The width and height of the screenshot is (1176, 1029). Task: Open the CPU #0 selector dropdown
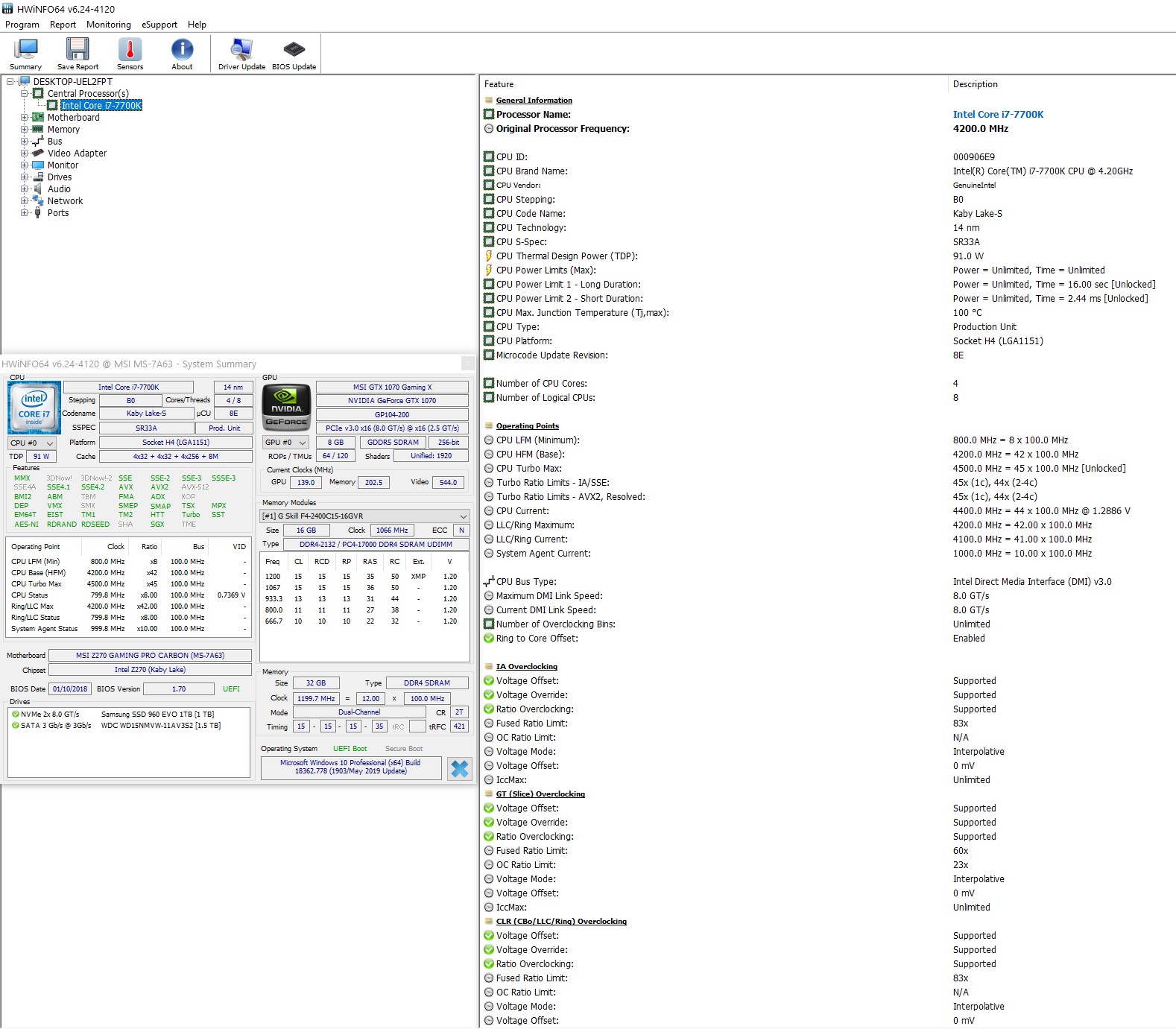(x=31, y=443)
